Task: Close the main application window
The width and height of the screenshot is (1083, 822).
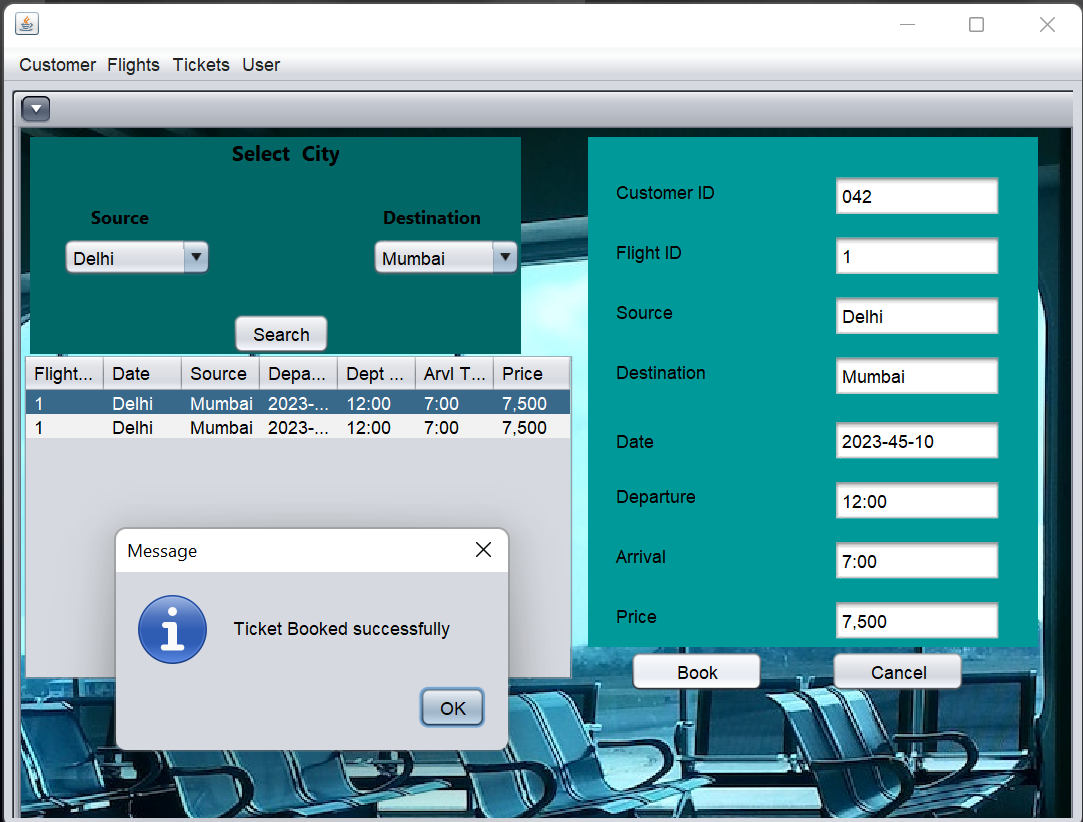Action: pos(1047,25)
